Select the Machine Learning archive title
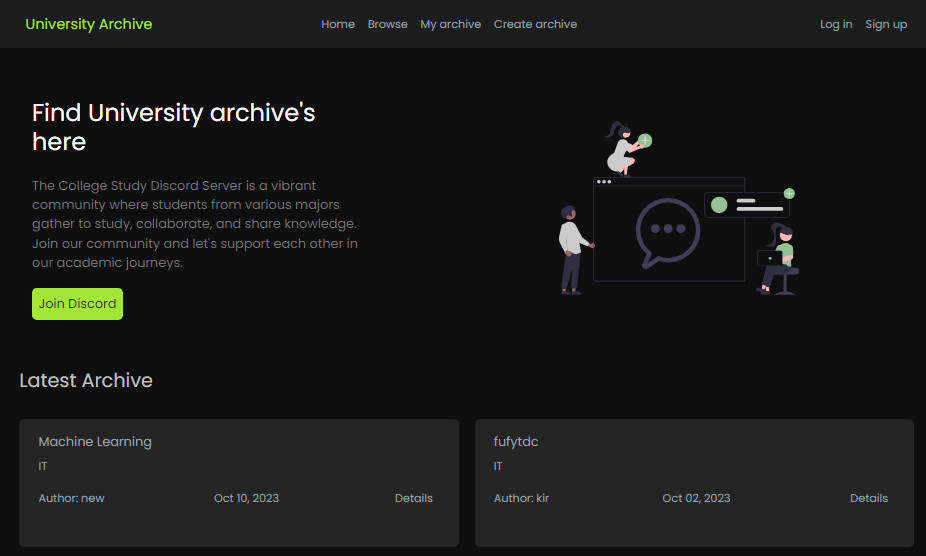Viewport: 926px width, 556px height. click(95, 442)
